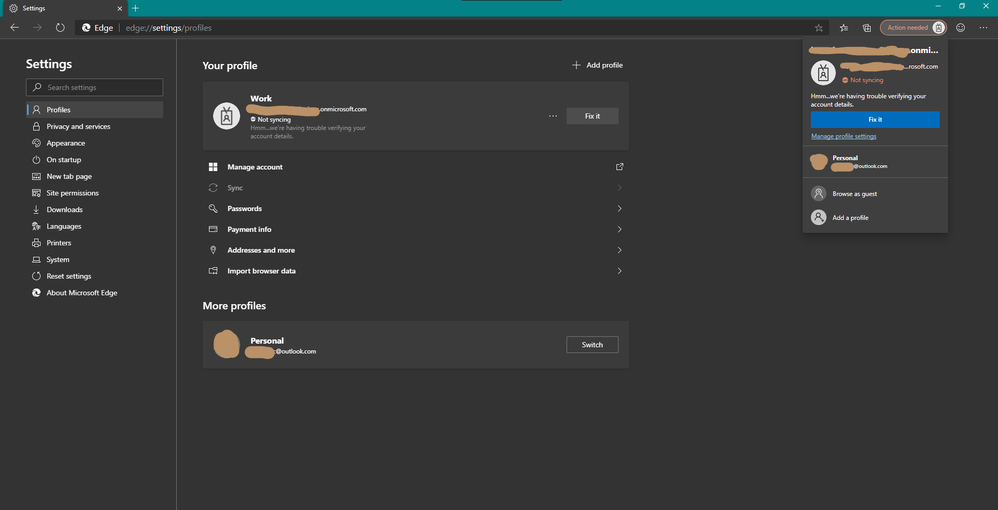This screenshot has height=510, width=998.
Task: Select the Settings browser tab
Action: (x=65, y=8)
